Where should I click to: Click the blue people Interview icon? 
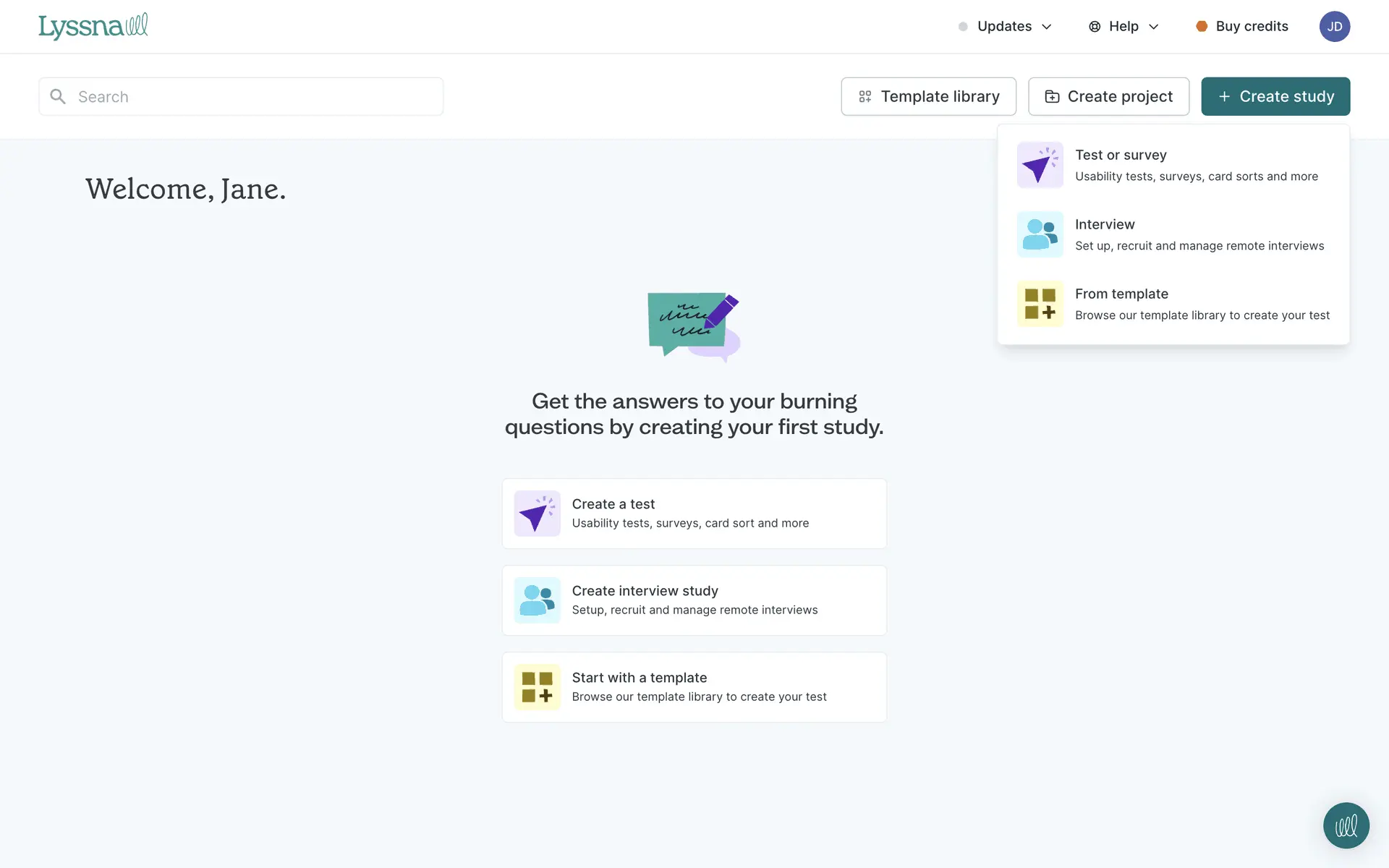[1040, 234]
